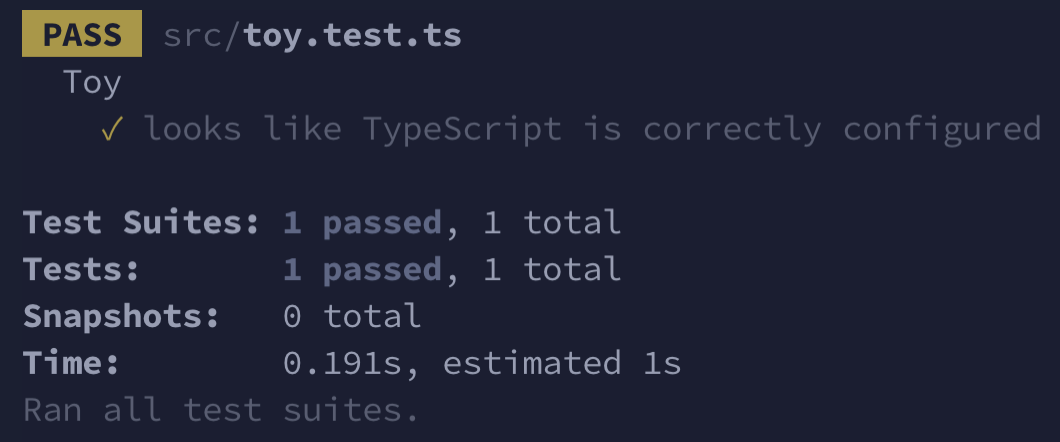This screenshot has height=442, width=1060.
Task: Click the estimated 1s text
Action: [x=562, y=364]
